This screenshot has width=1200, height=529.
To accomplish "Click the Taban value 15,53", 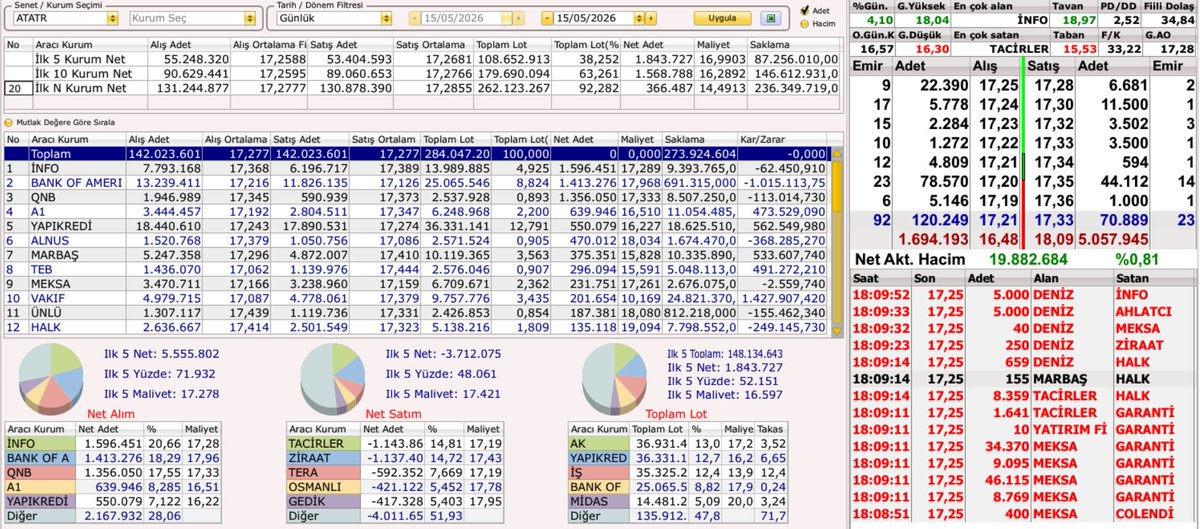I will coord(1080,47).
